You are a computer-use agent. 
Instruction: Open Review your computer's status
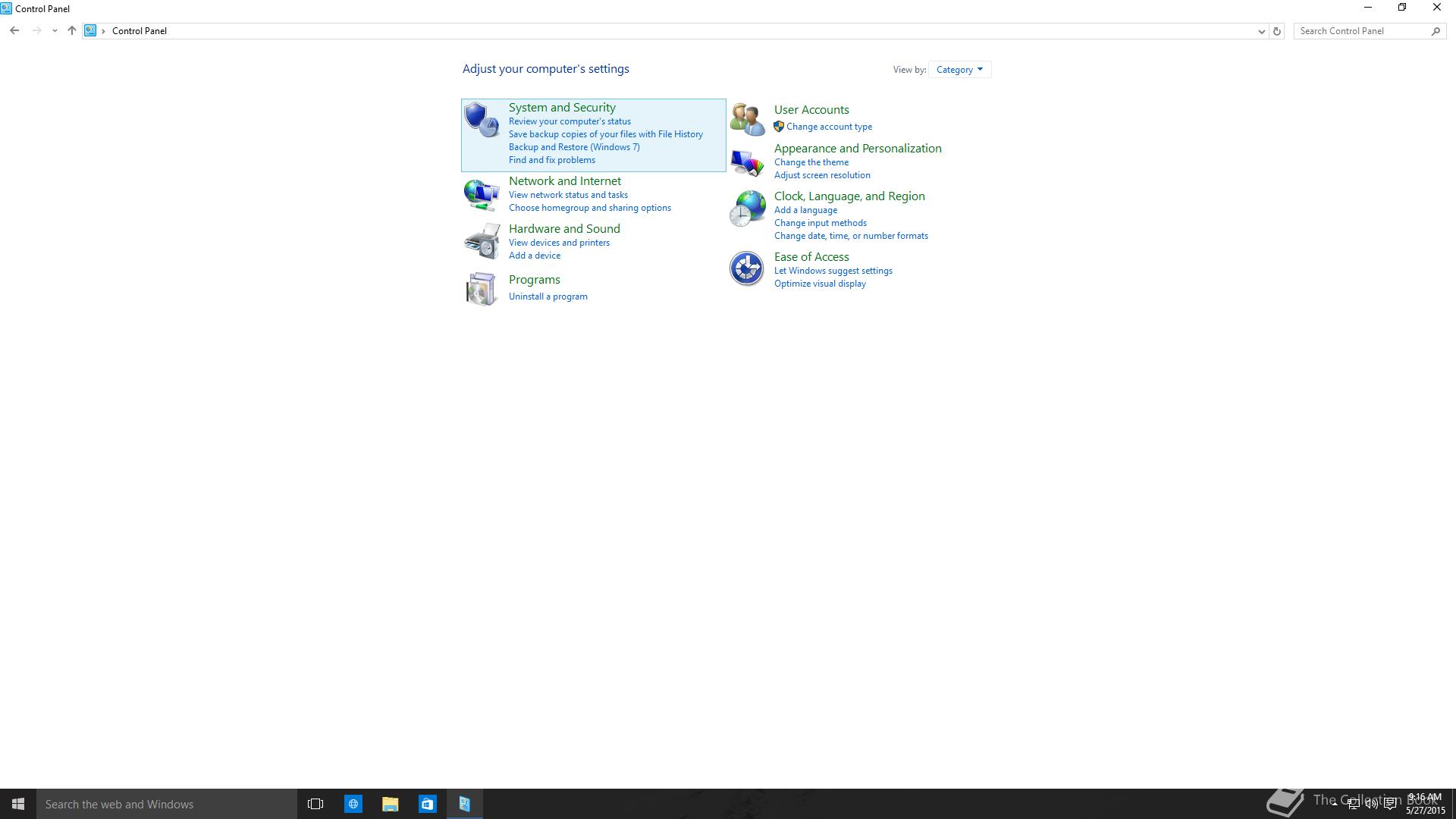point(570,121)
